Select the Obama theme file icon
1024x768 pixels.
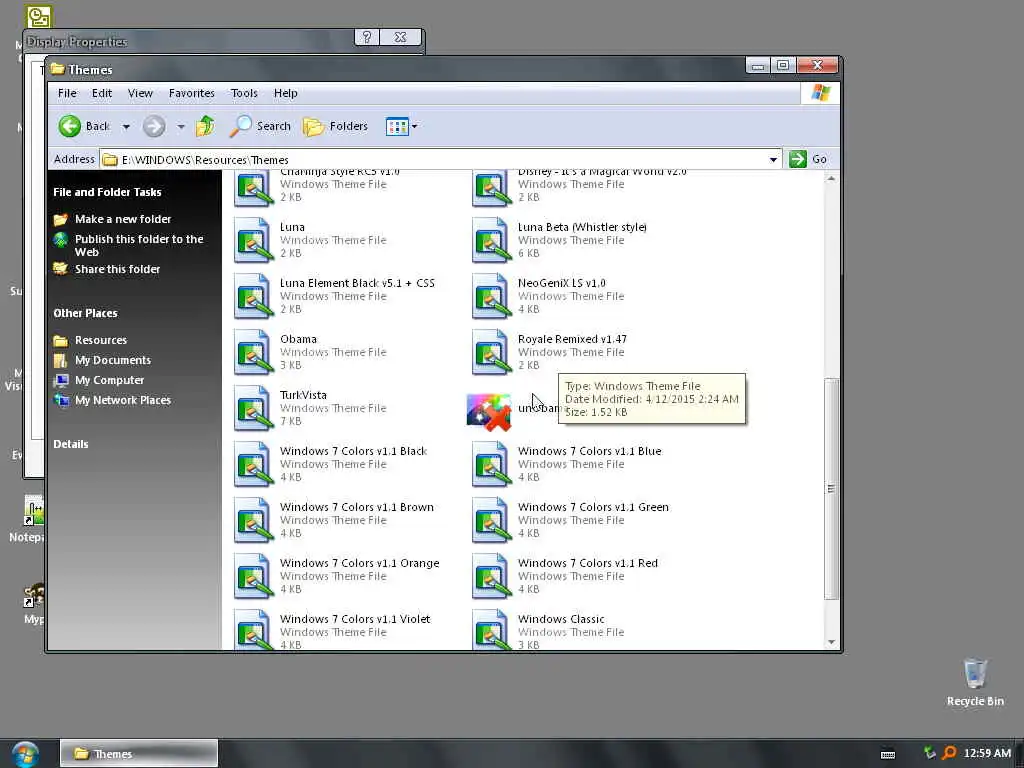tap(253, 352)
